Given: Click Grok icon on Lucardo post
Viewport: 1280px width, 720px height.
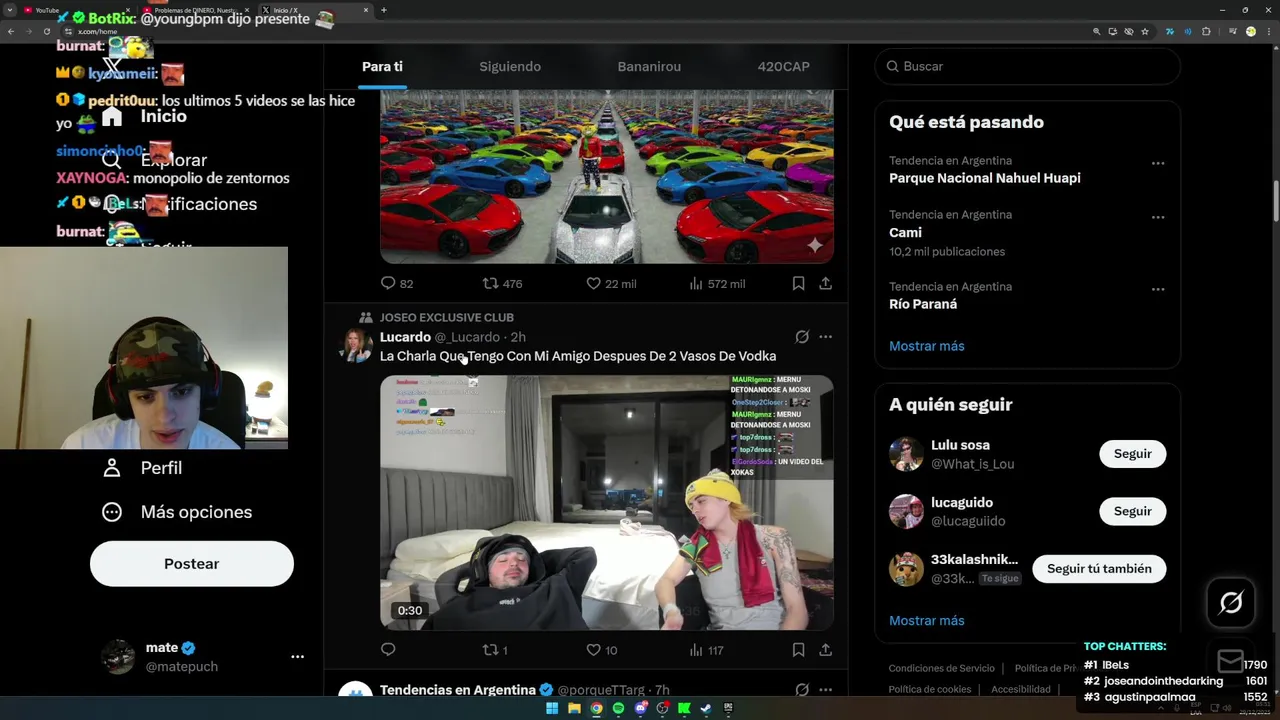Looking at the screenshot, I should click(x=801, y=337).
